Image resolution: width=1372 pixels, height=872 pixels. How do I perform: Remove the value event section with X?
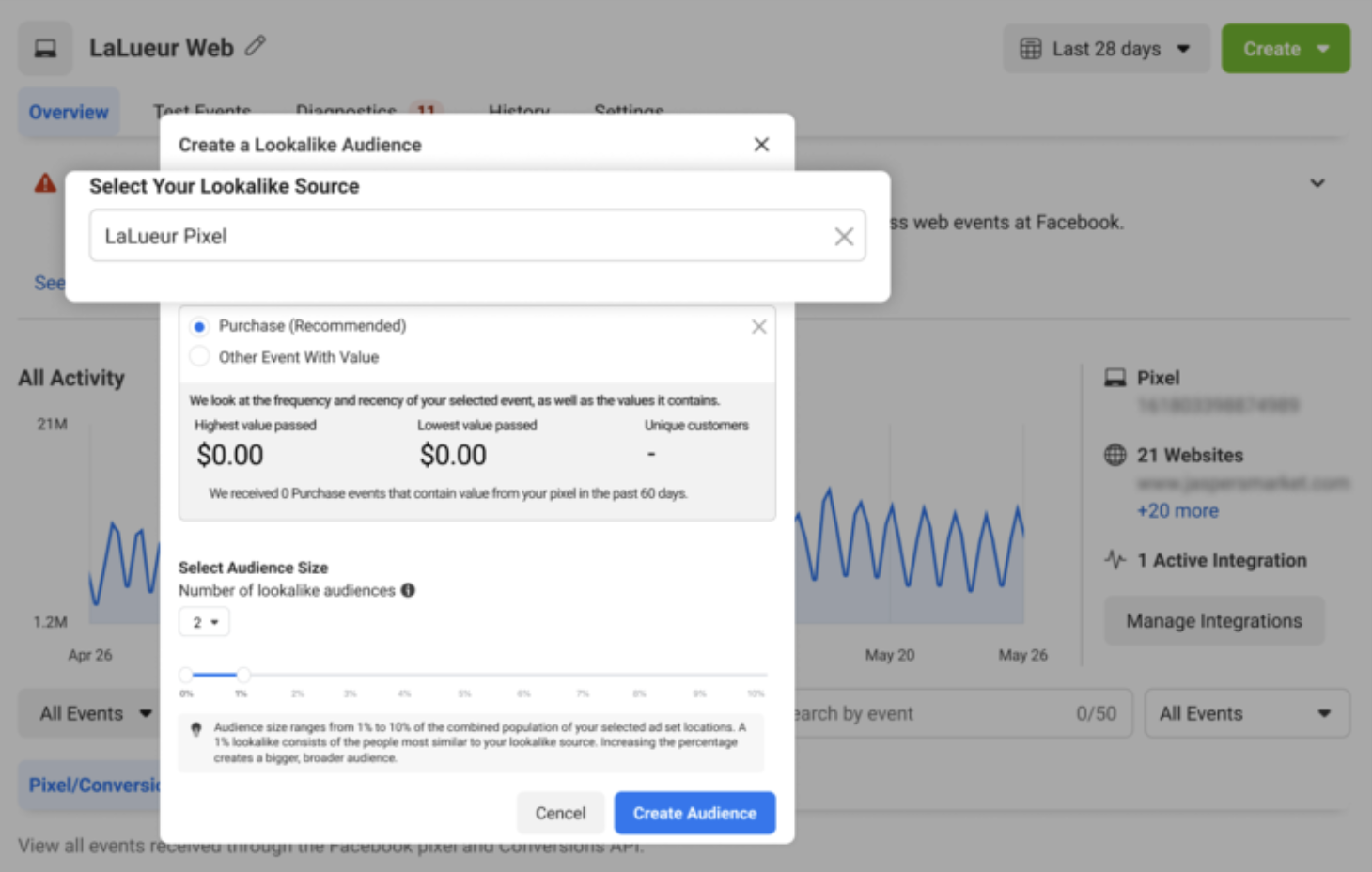coord(758,327)
